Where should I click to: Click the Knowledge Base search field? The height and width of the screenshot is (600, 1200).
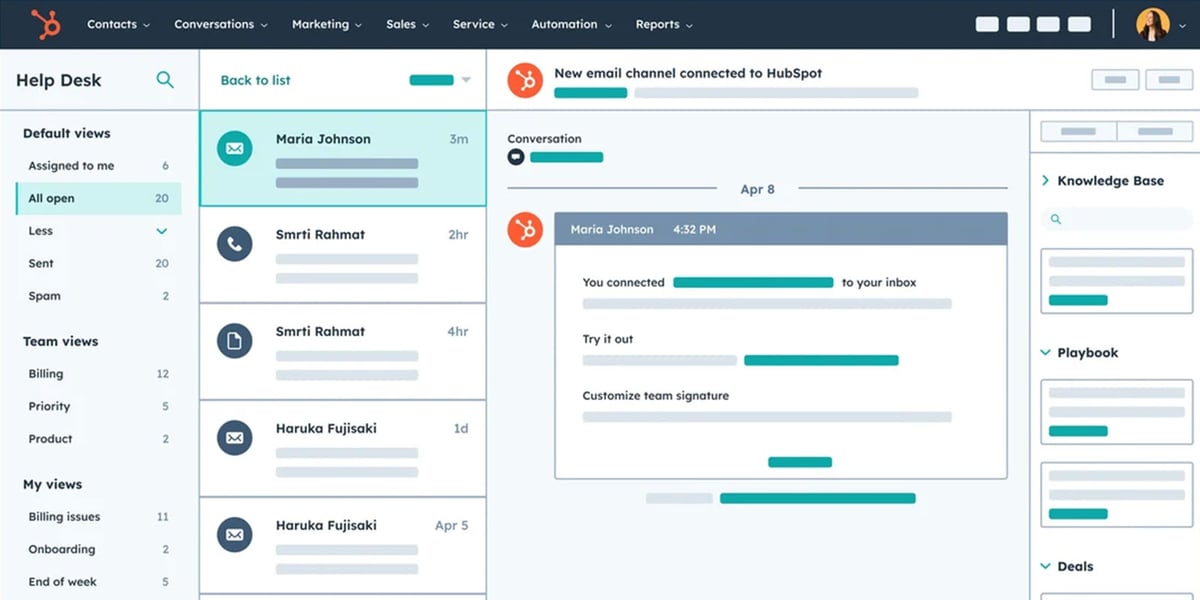1117,219
